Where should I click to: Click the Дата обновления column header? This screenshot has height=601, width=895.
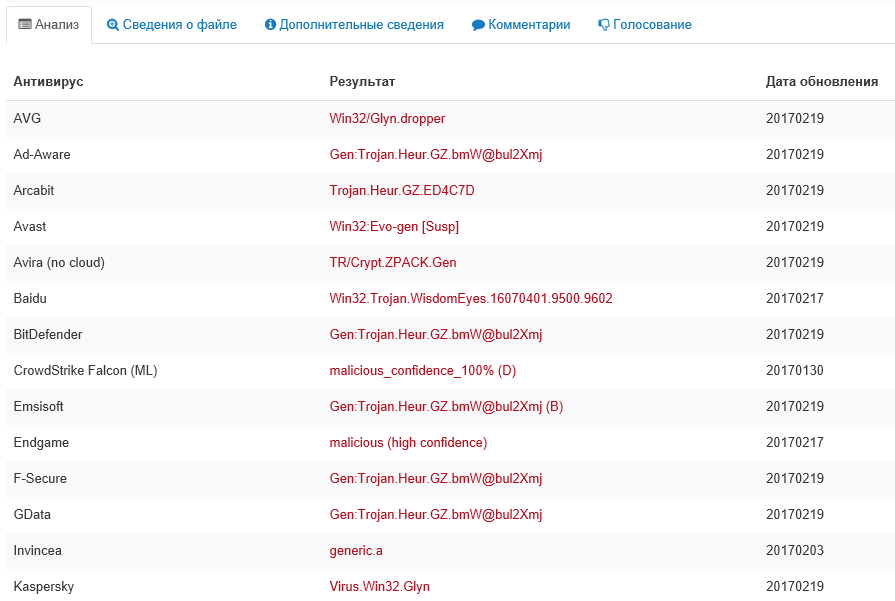[x=821, y=82]
